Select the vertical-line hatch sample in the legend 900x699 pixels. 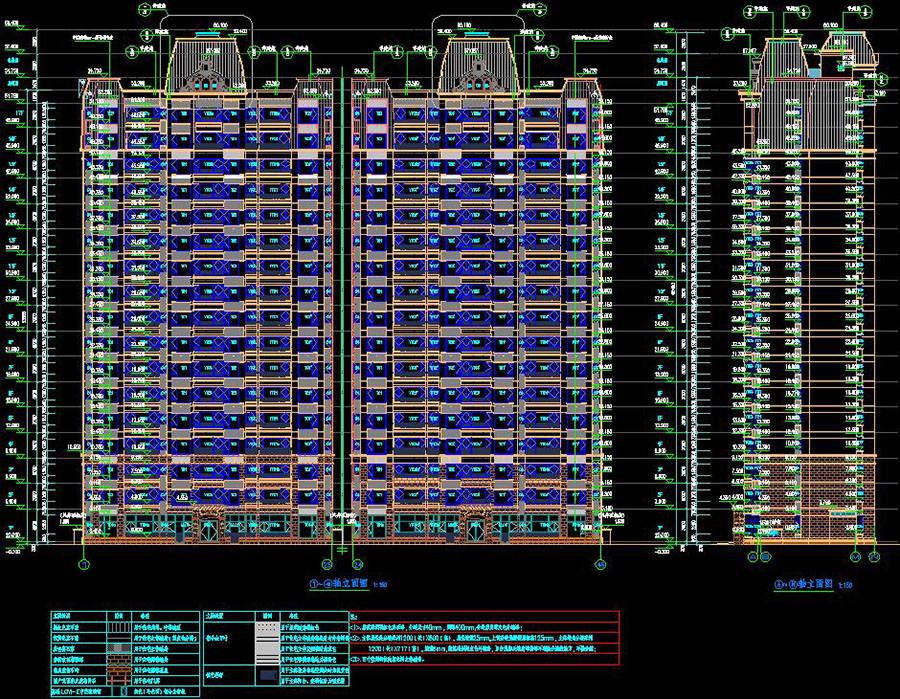pyautogui.click(x=119, y=627)
